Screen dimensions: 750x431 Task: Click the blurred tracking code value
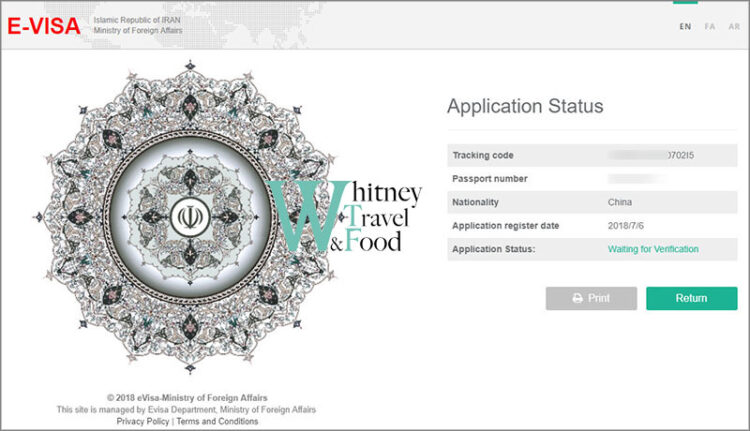651,155
